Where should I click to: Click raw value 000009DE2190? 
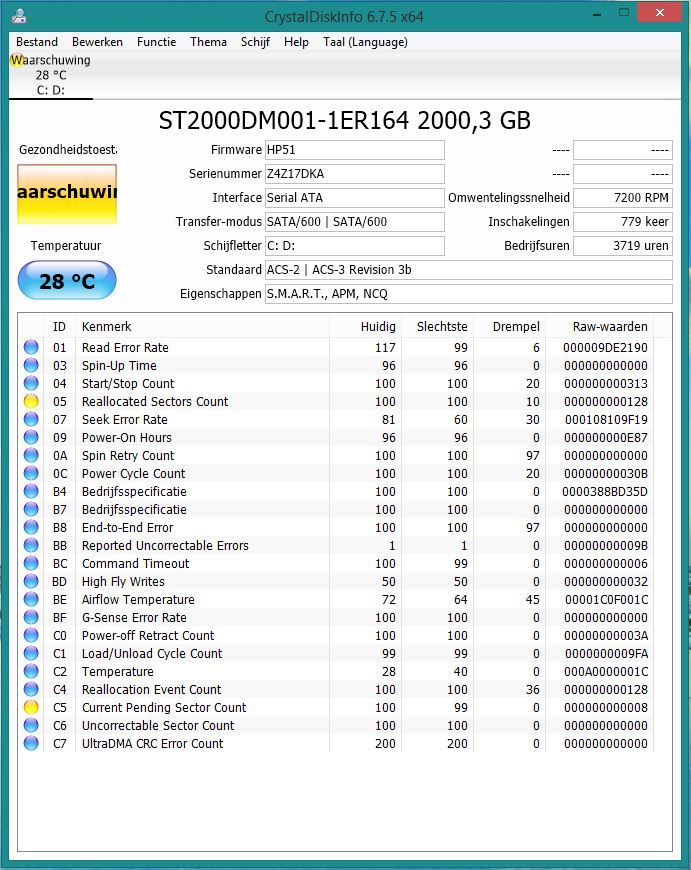605,348
